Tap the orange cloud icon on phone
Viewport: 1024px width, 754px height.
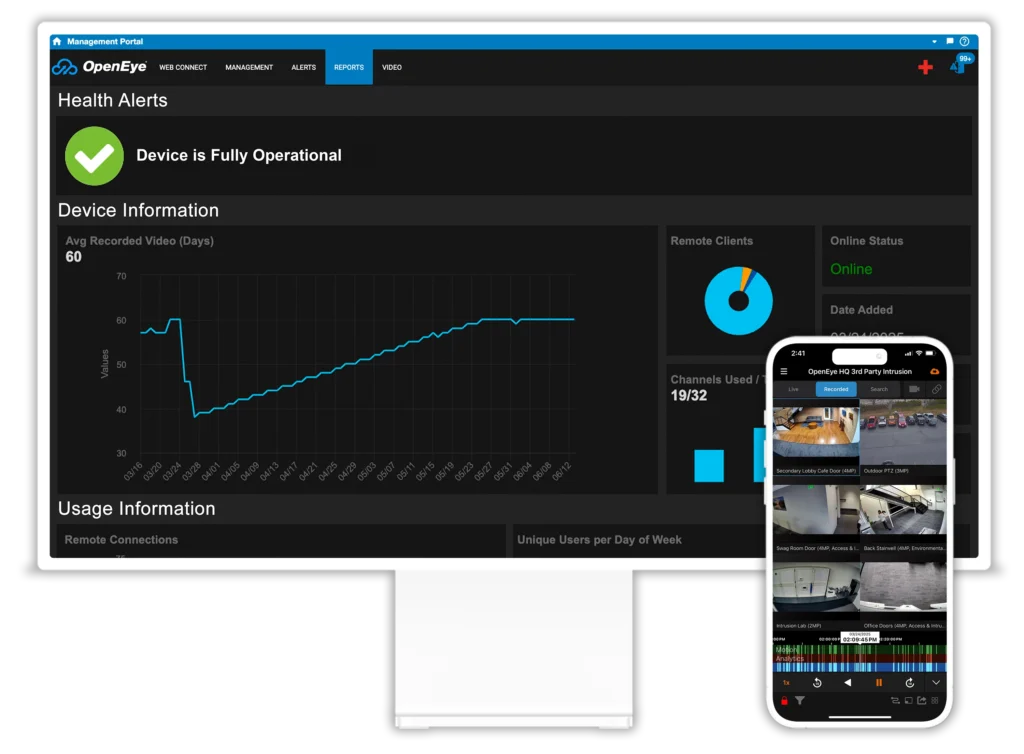tap(935, 371)
